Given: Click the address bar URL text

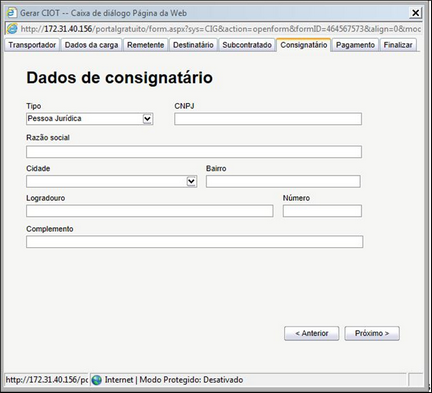Looking at the screenshot, I should click(221, 29).
